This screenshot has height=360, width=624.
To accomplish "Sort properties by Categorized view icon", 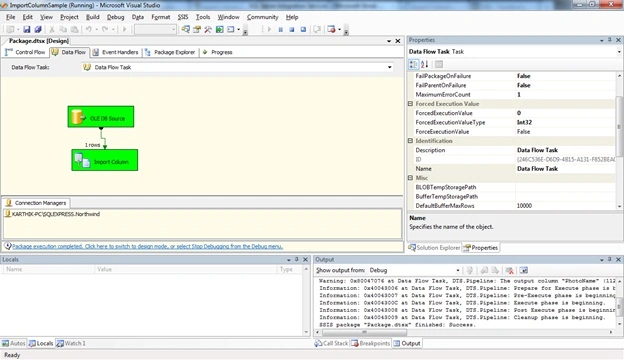I will coord(413,64).
